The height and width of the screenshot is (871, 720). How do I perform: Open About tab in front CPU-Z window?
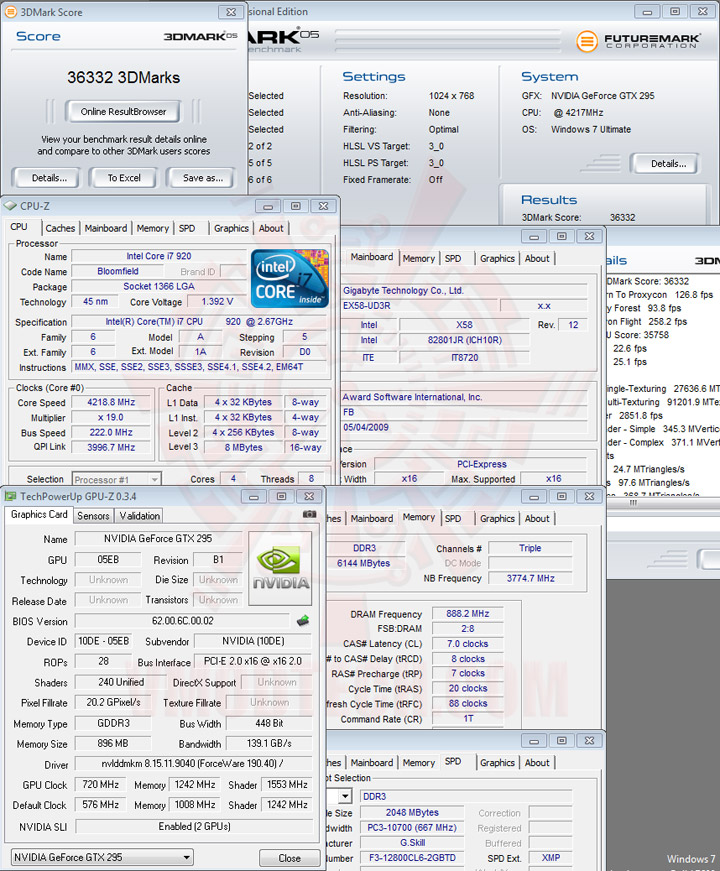271,228
